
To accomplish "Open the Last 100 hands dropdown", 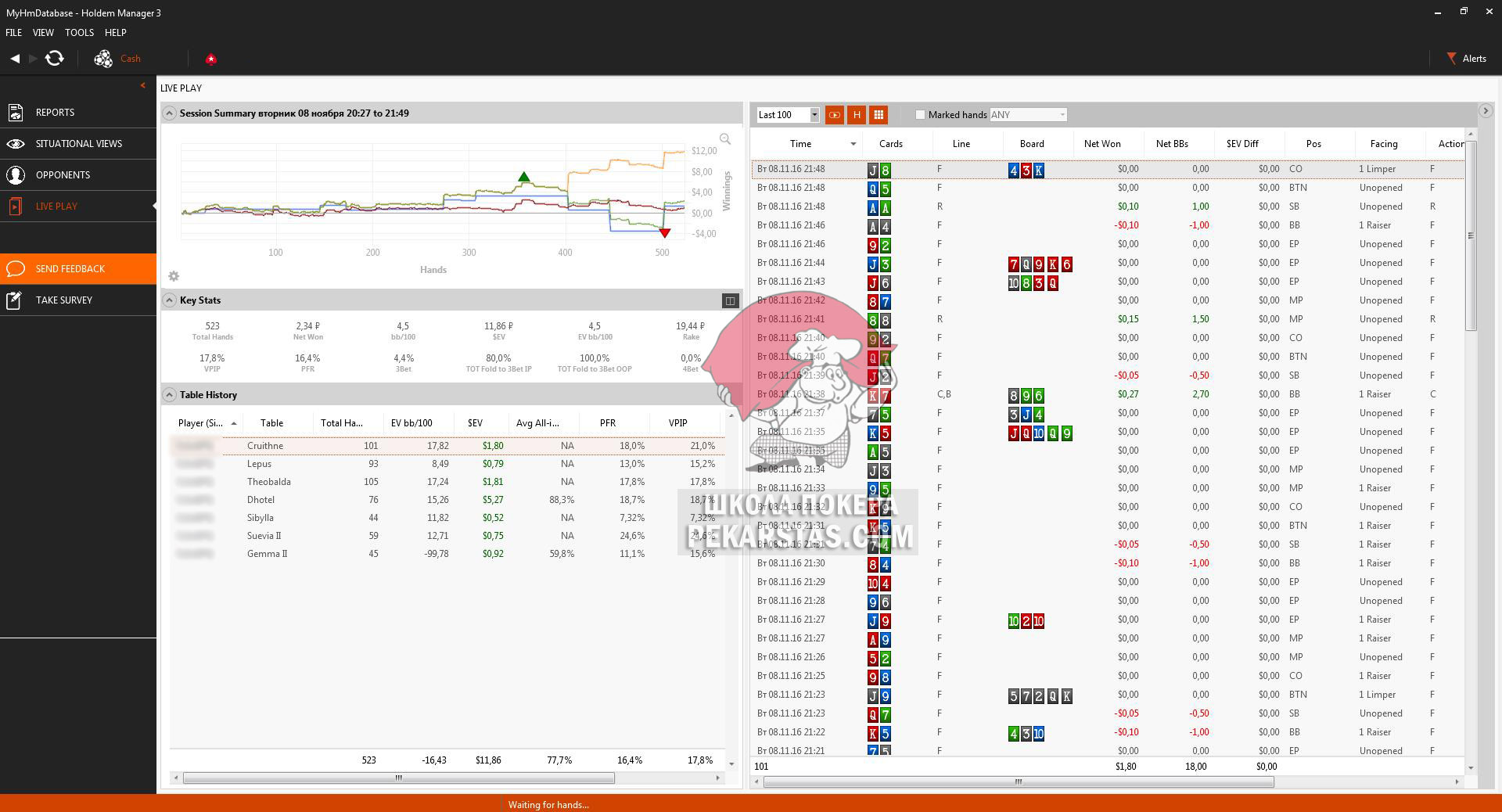I will point(814,115).
